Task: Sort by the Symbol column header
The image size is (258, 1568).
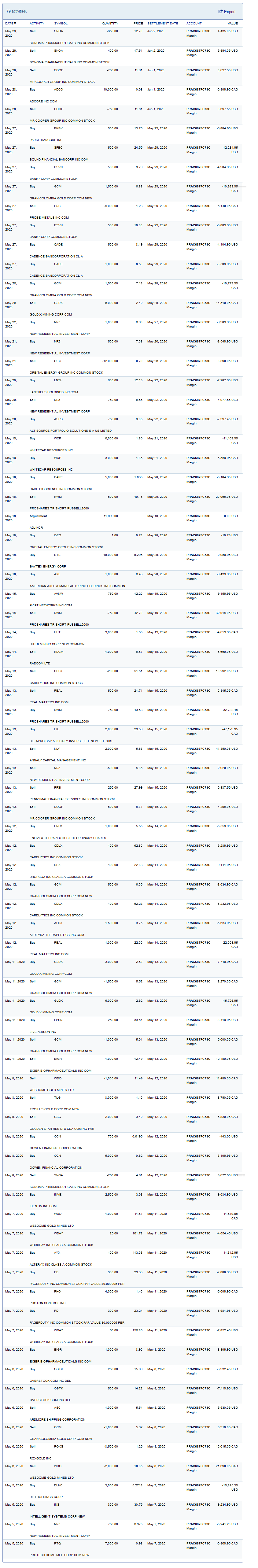Action: (x=61, y=24)
